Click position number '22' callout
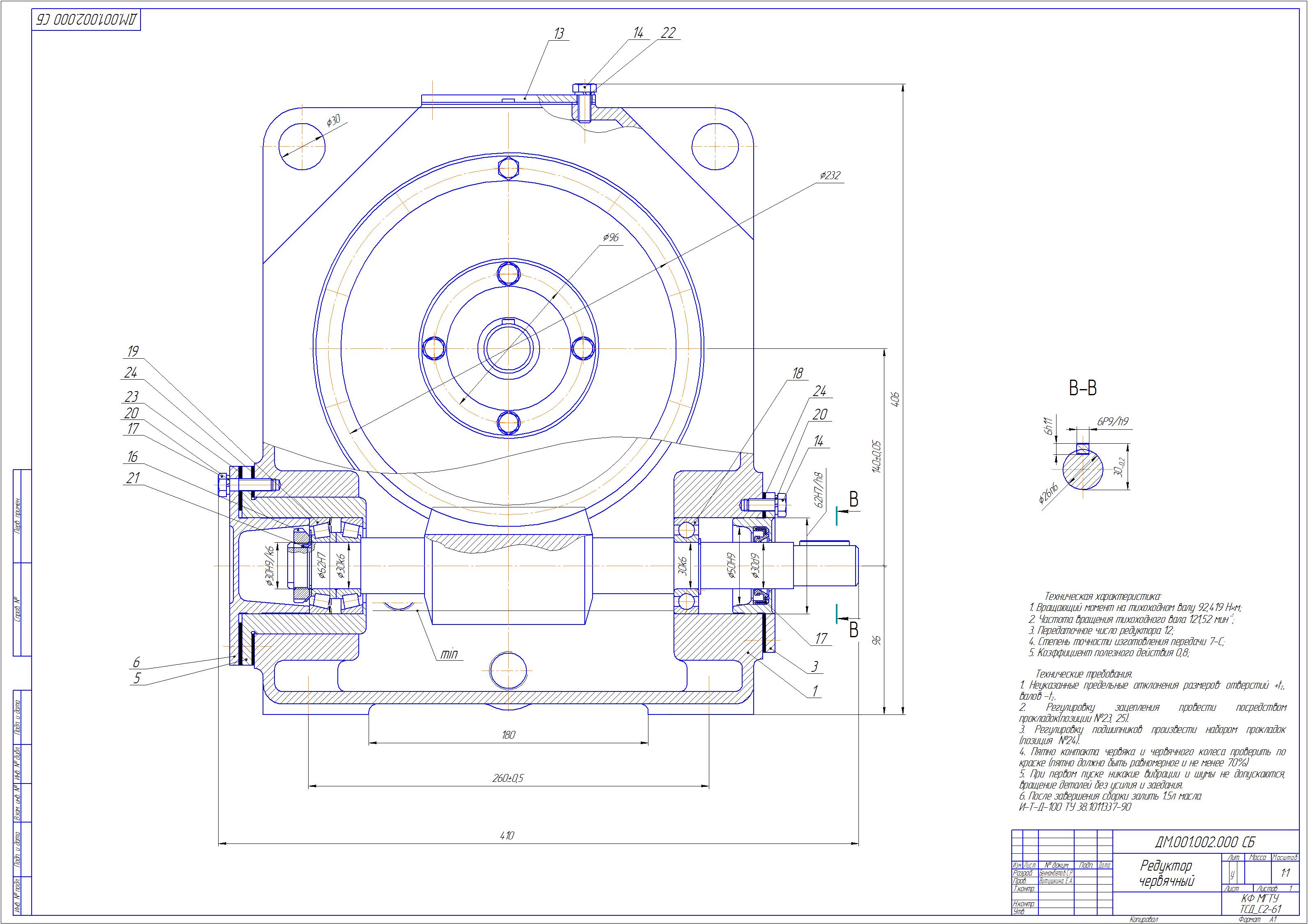 (x=668, y=33)
